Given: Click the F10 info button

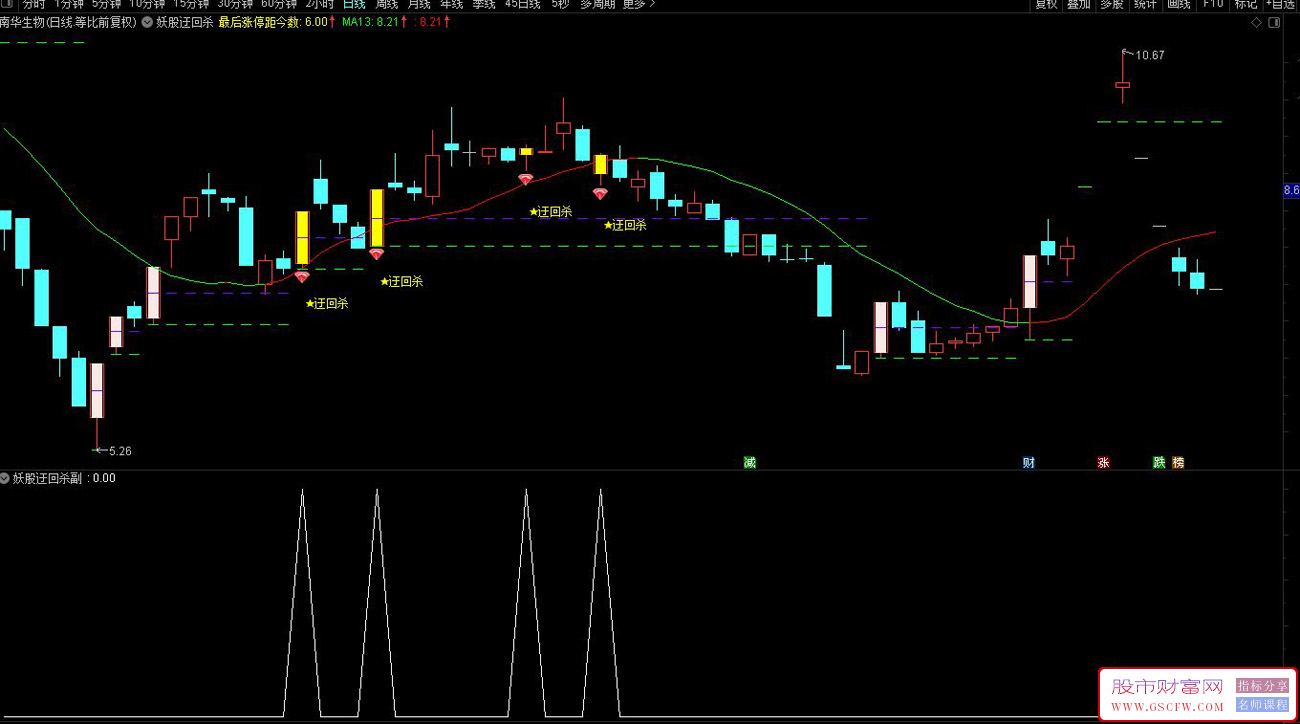Looking at the screenshot, I should [1213, 4].
